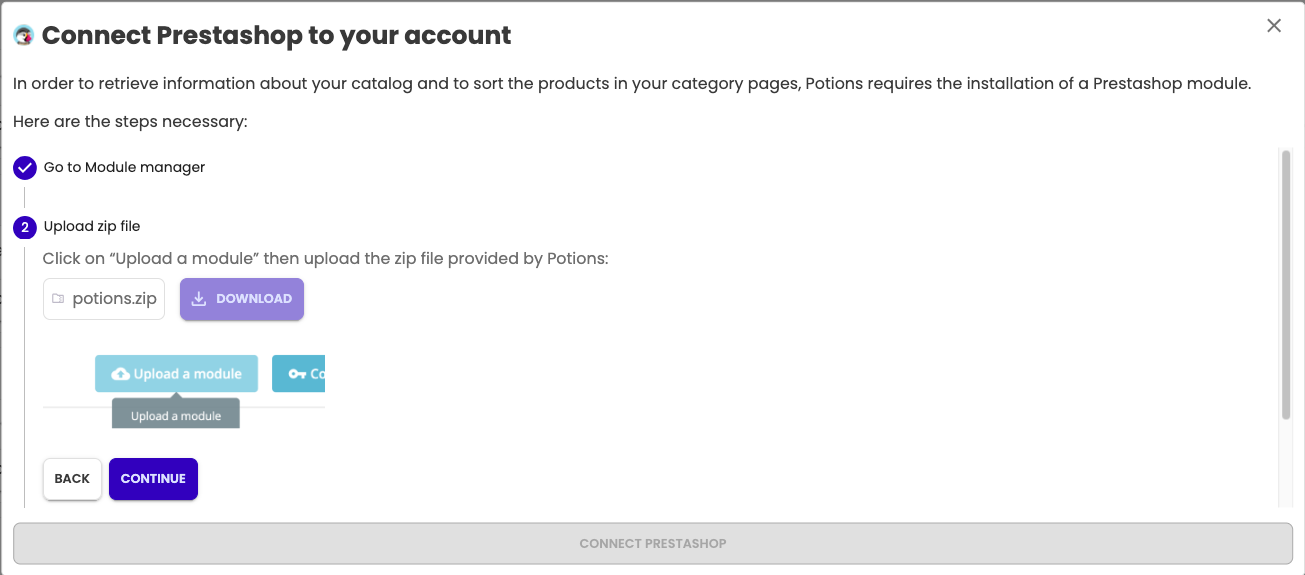Screen dimensions: 1305x575
Task: Click the completed step checkmark icon
Action: (25, 168)
